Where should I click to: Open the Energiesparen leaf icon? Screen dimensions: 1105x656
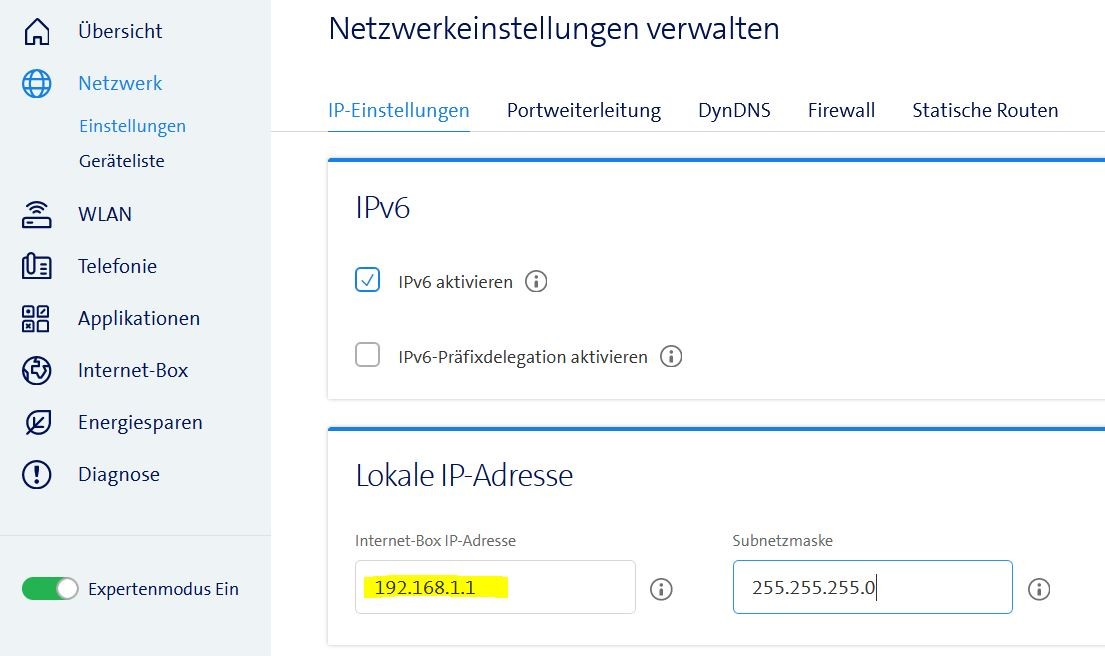tap(36, 422)
